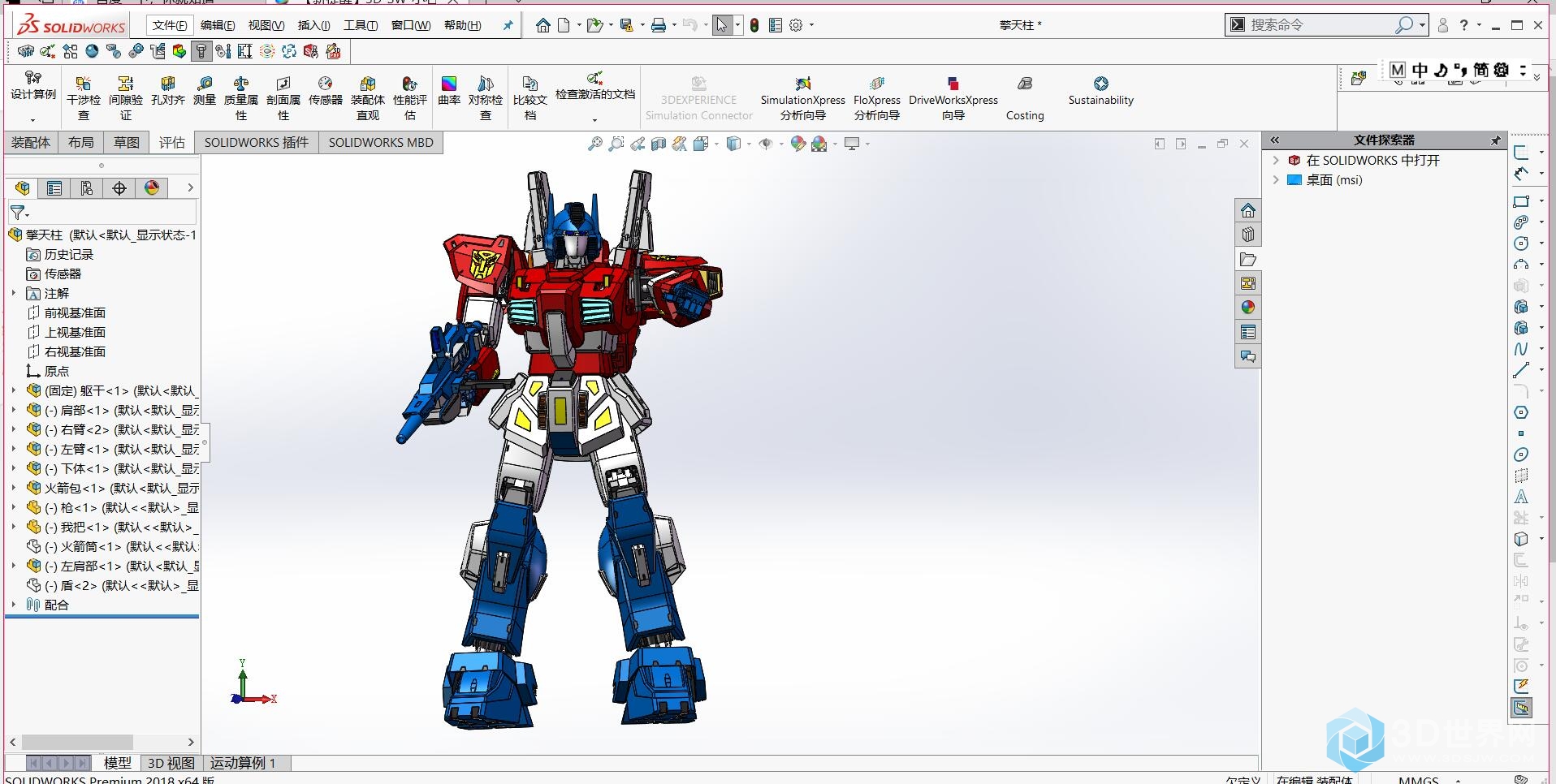Switch to the SOLIDWORKS 插件 tab
Viewport: 1556px width, 784px height.
tap(257, 143)
